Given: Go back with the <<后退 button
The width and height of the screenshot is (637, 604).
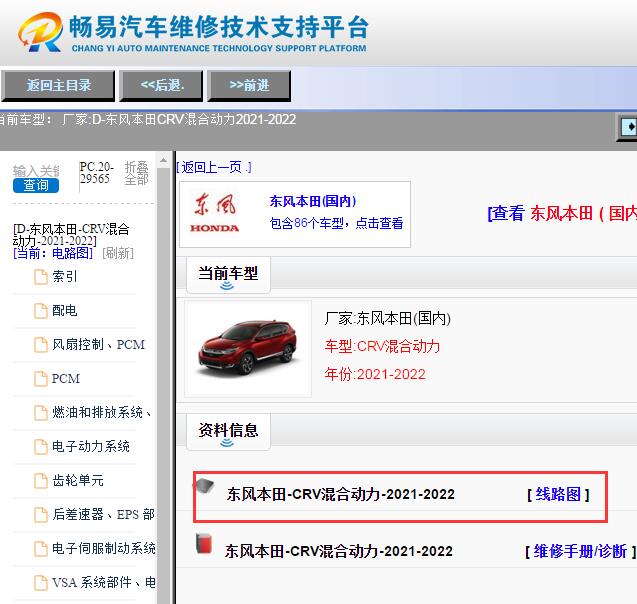Looking at the screenshot, I should point(161,86).
